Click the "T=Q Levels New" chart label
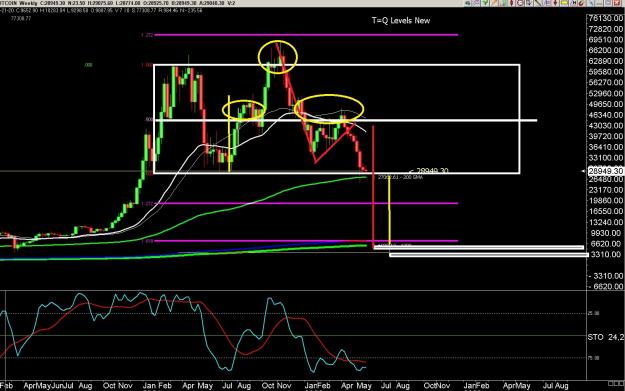This screenshot has height=391, width=625. (x=401, y=20)
